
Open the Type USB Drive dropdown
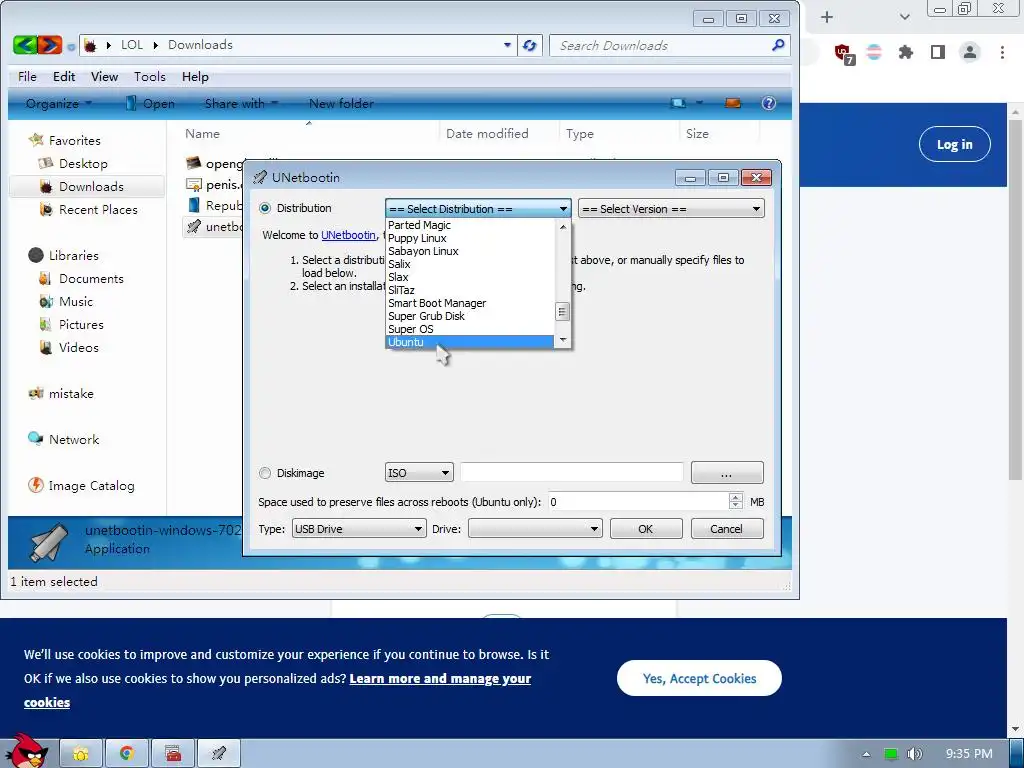point(359,529)
